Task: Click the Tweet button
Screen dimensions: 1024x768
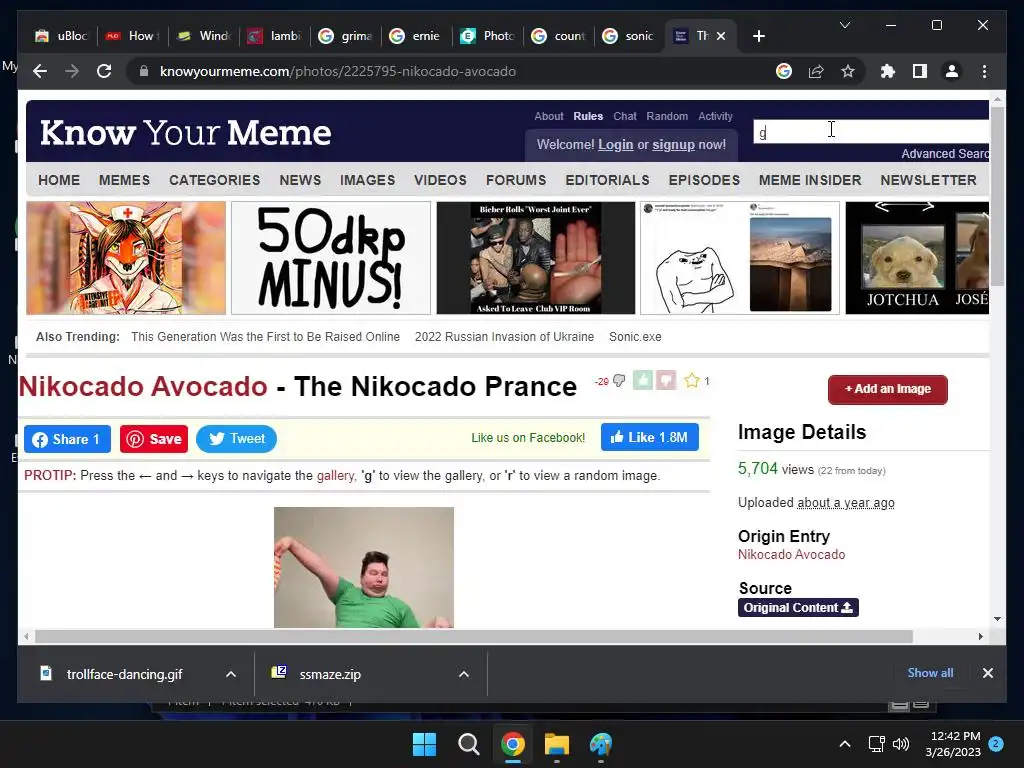Action: coord(236,439)
